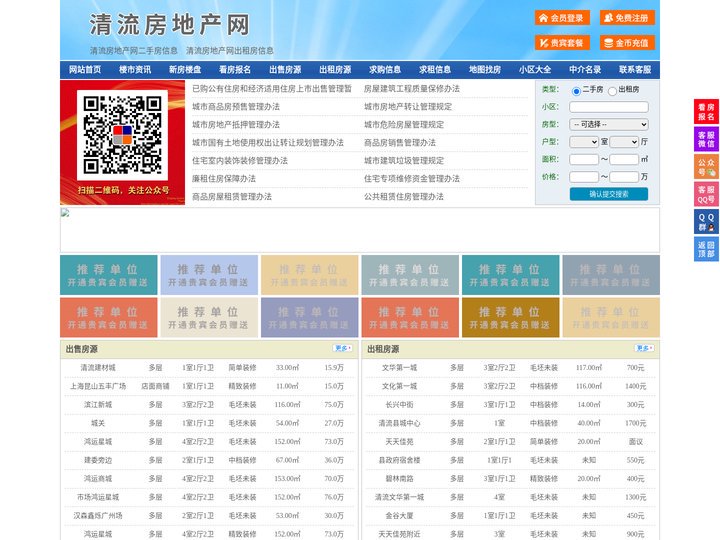The width and height of the screenshot is (720, 540).
Task: Click the maximum 价格 input field
Action: coord(624,177)
